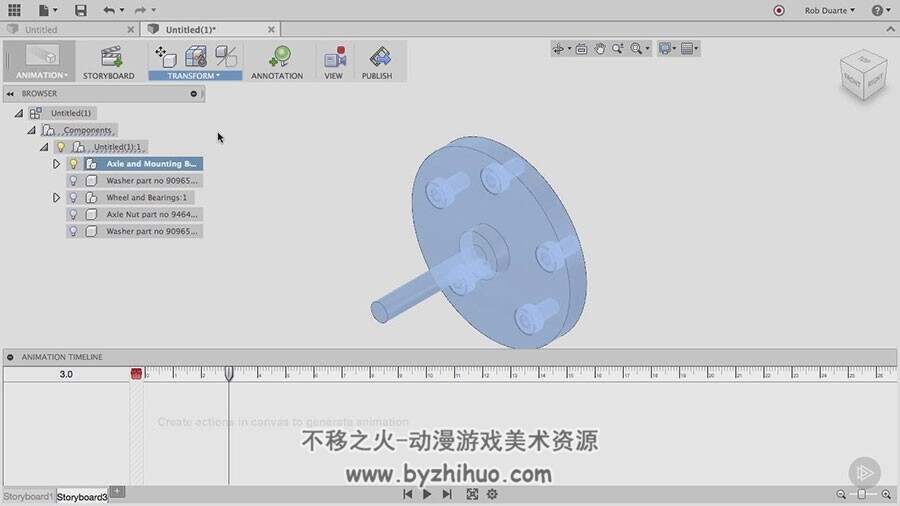This screenshot has height=506, width=900.
Task: Select the Transform Components move tool
Action: pyautogui.click(x=165, y=56)
